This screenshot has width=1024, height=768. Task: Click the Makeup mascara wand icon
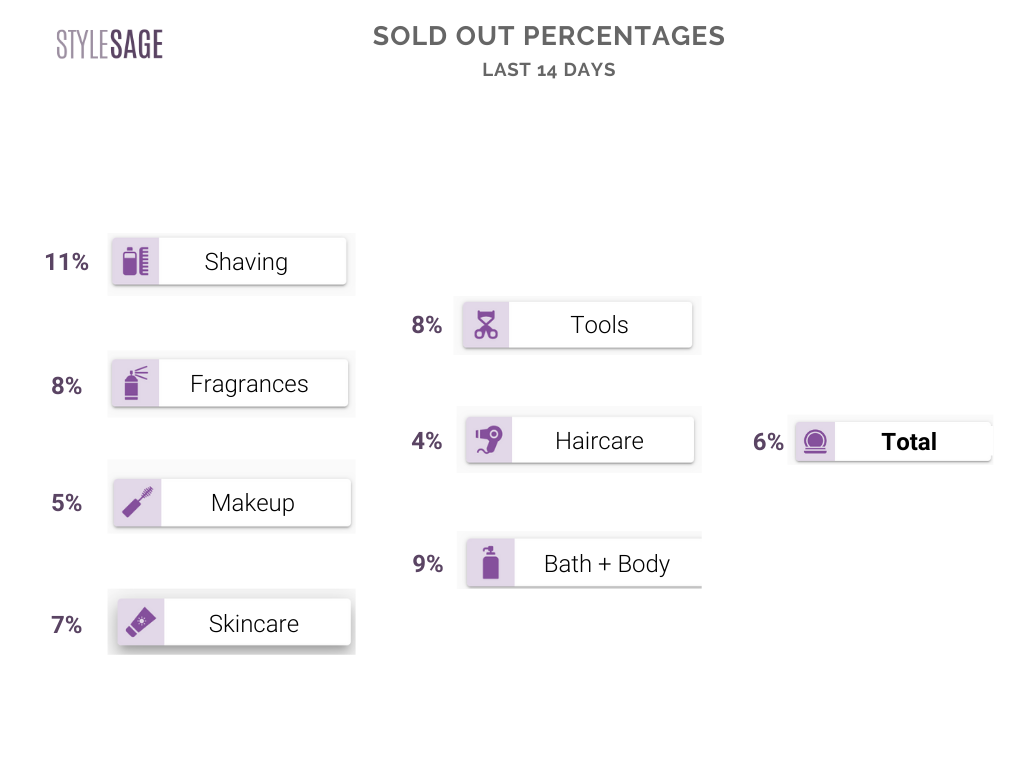click(138, 502)
